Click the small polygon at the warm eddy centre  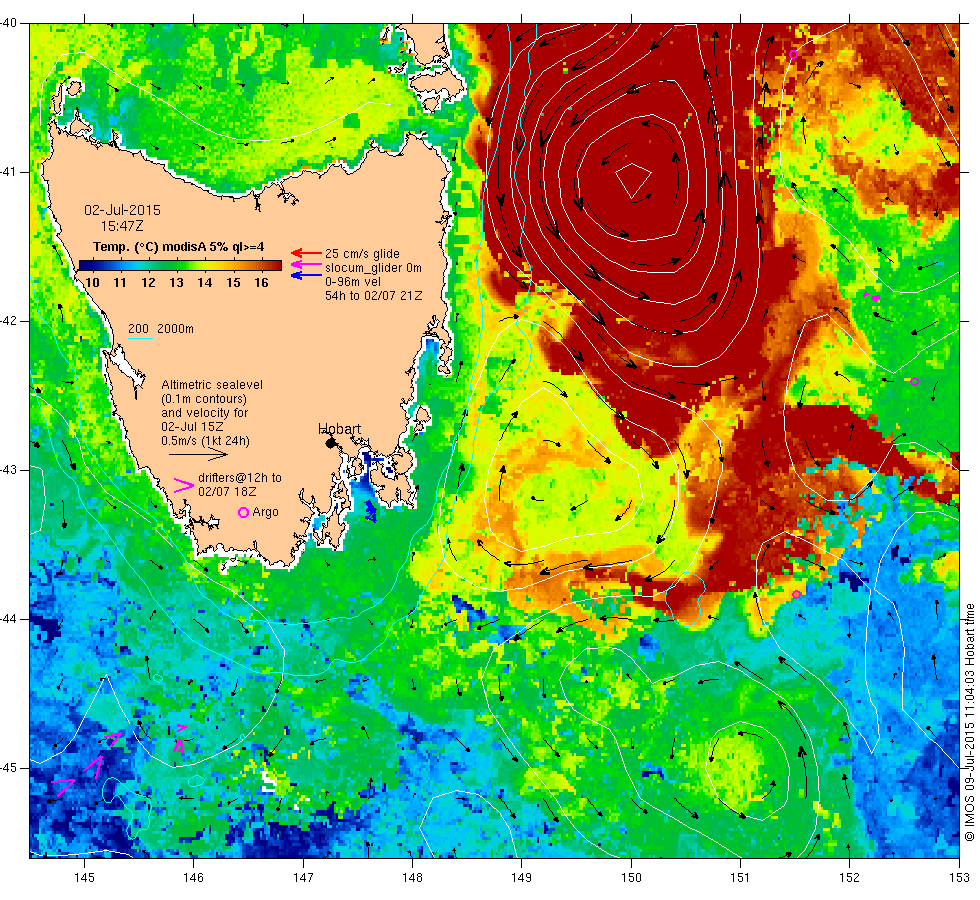coord(633,181)
